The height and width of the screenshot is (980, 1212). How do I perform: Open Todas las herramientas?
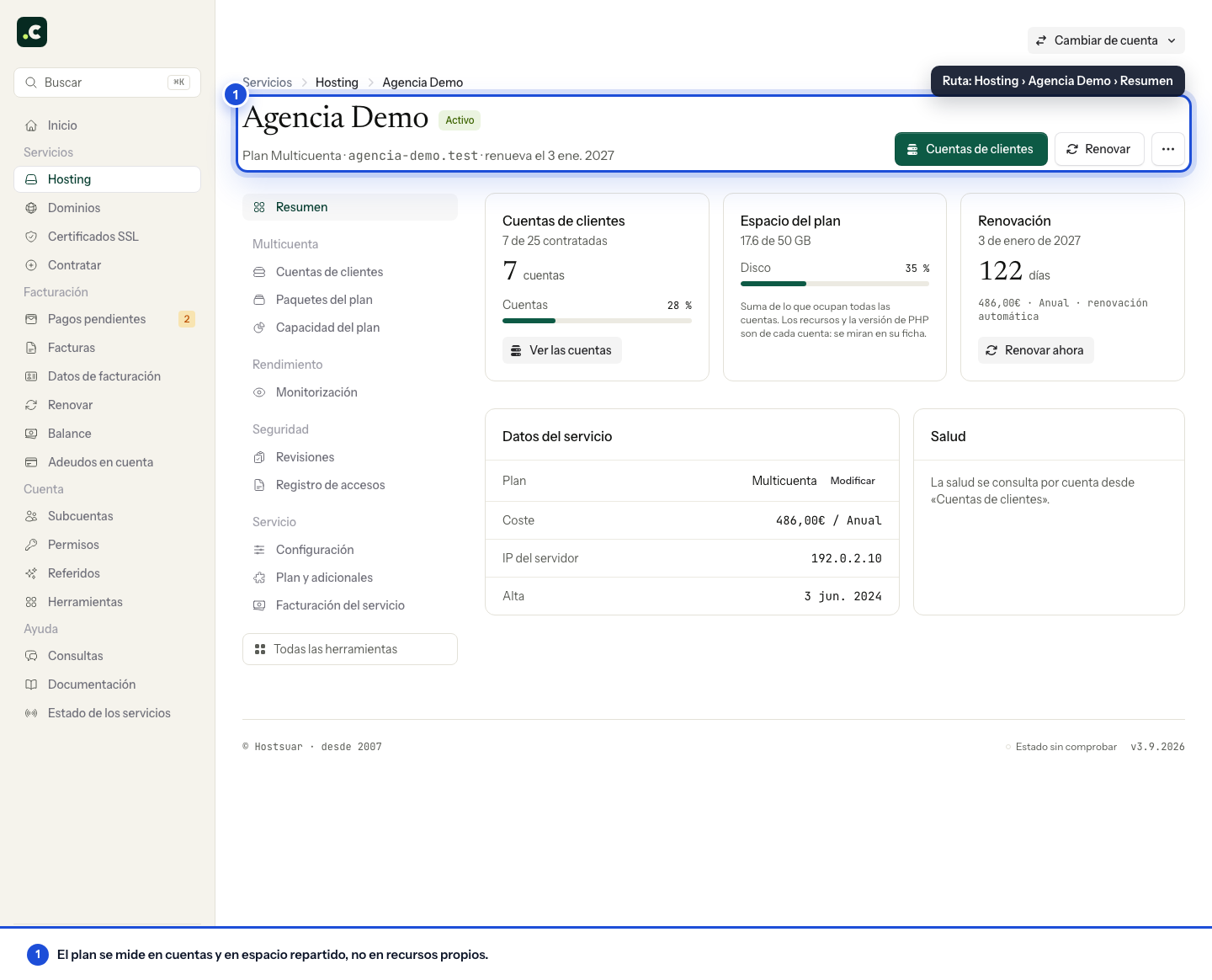click(350, 649)
